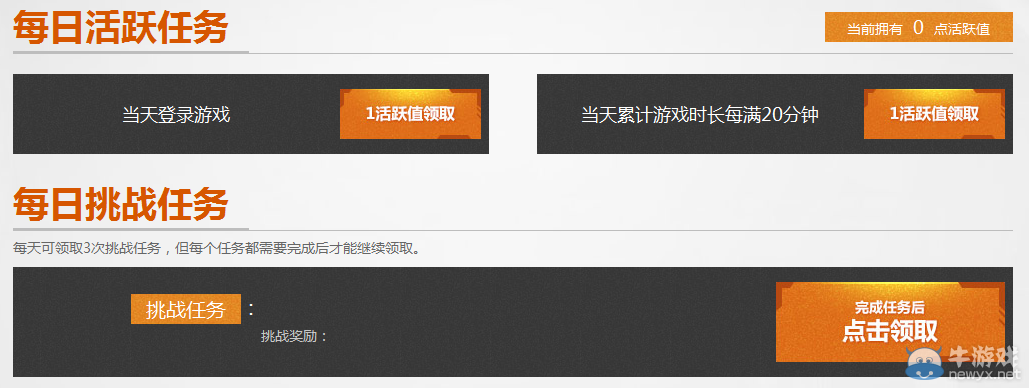Viewport: 1029px width, 388px height.
Task: Click the 当天累计游戏时长每满20分钟 task text
Action: tap(700, 115)
